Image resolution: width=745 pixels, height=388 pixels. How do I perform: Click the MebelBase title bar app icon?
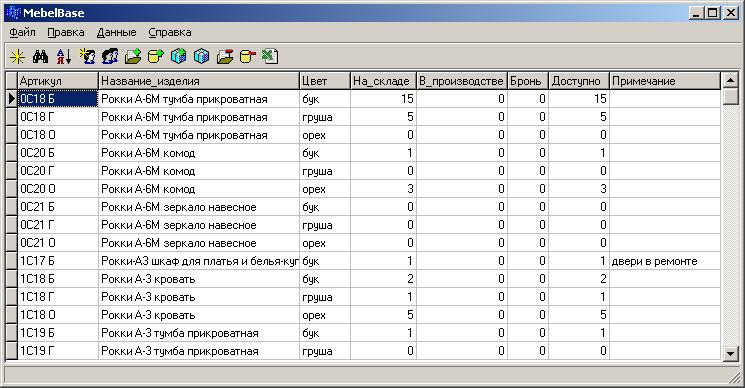click(x=13, y=13)
